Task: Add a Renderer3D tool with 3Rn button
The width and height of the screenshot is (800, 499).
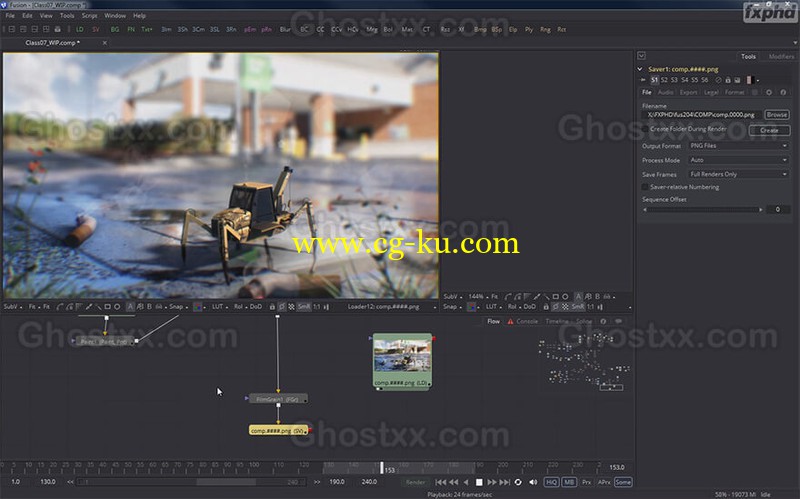Action: coord(231,30)
